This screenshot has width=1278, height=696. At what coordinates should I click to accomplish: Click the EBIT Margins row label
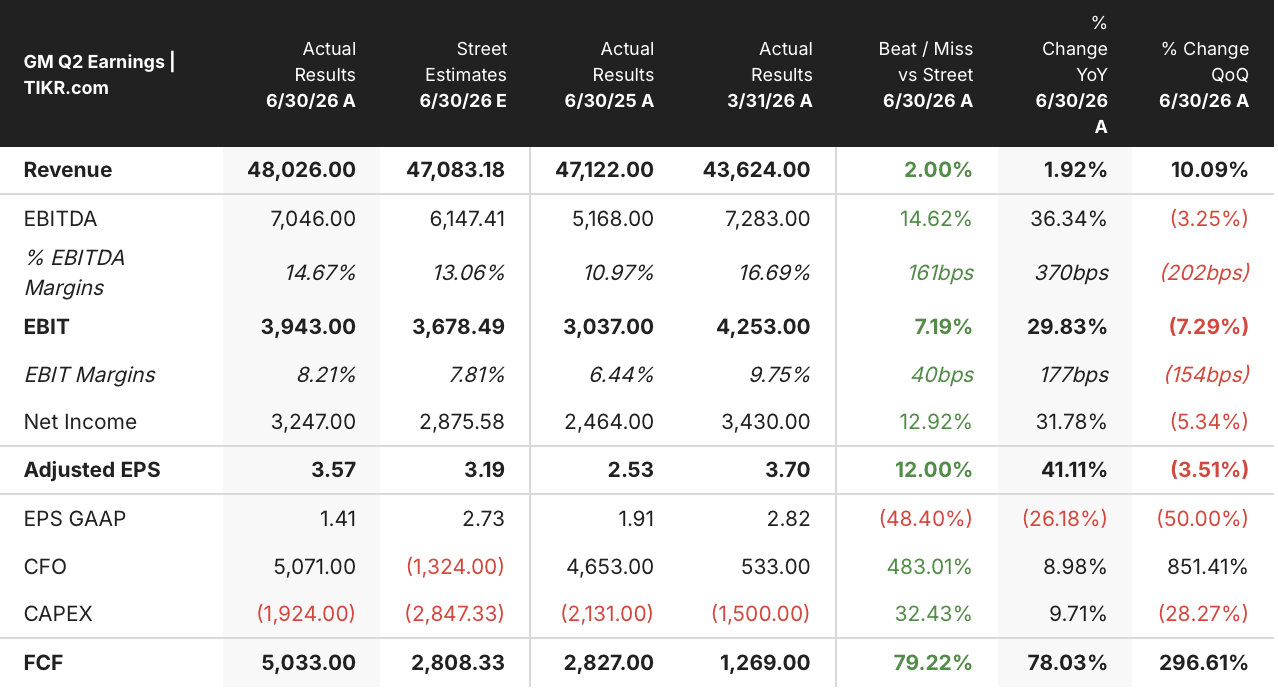[x=90, y=375]
